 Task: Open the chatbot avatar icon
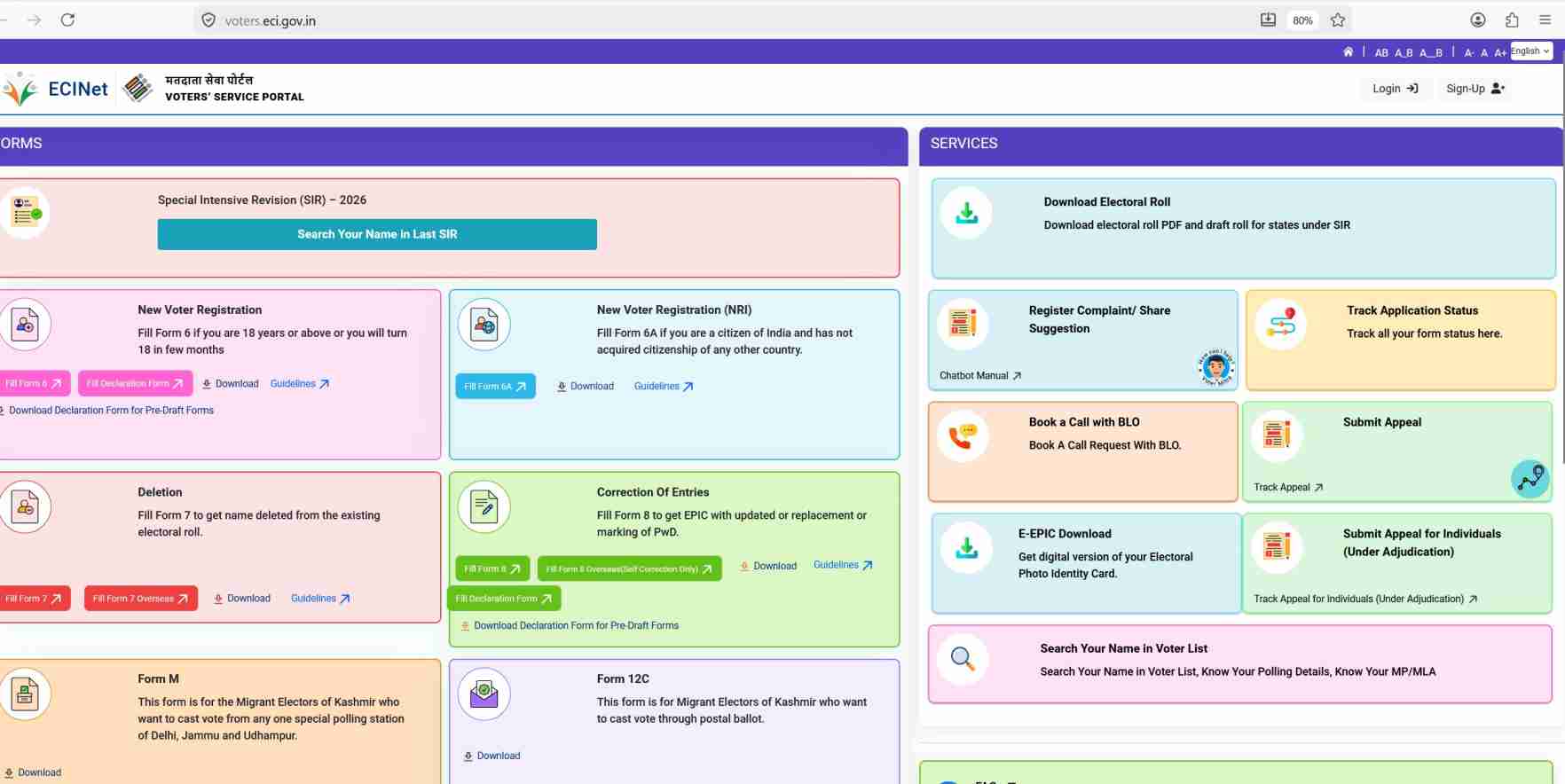[x=1215, y=367]
